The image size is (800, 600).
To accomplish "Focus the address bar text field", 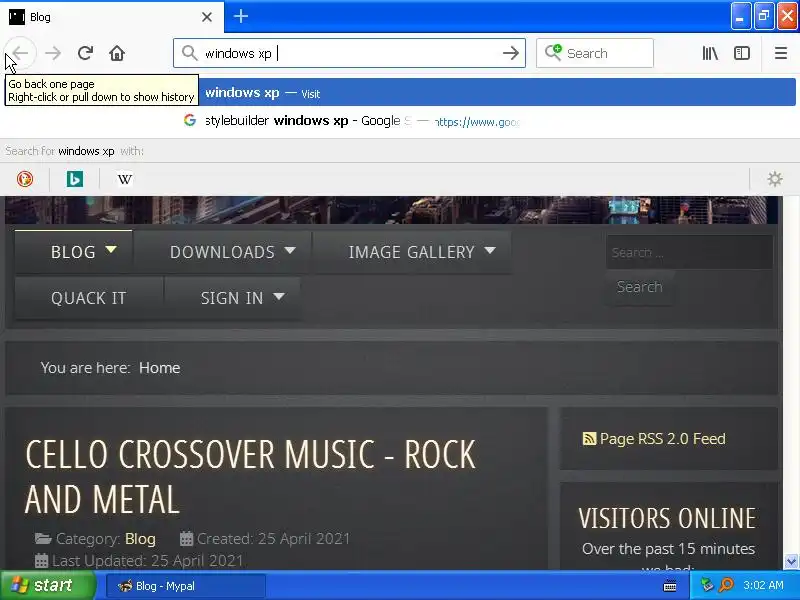I will [349, 53].
